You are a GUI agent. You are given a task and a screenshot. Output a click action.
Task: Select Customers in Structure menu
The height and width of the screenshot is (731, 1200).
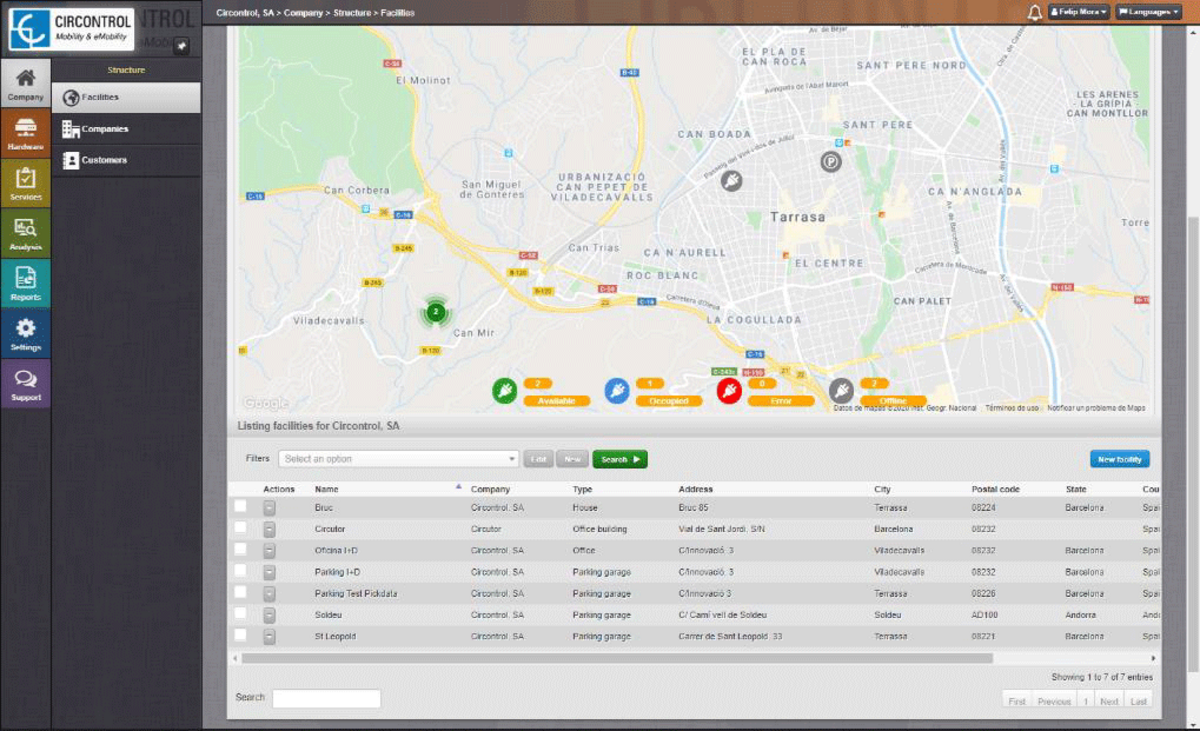(126, 160)
